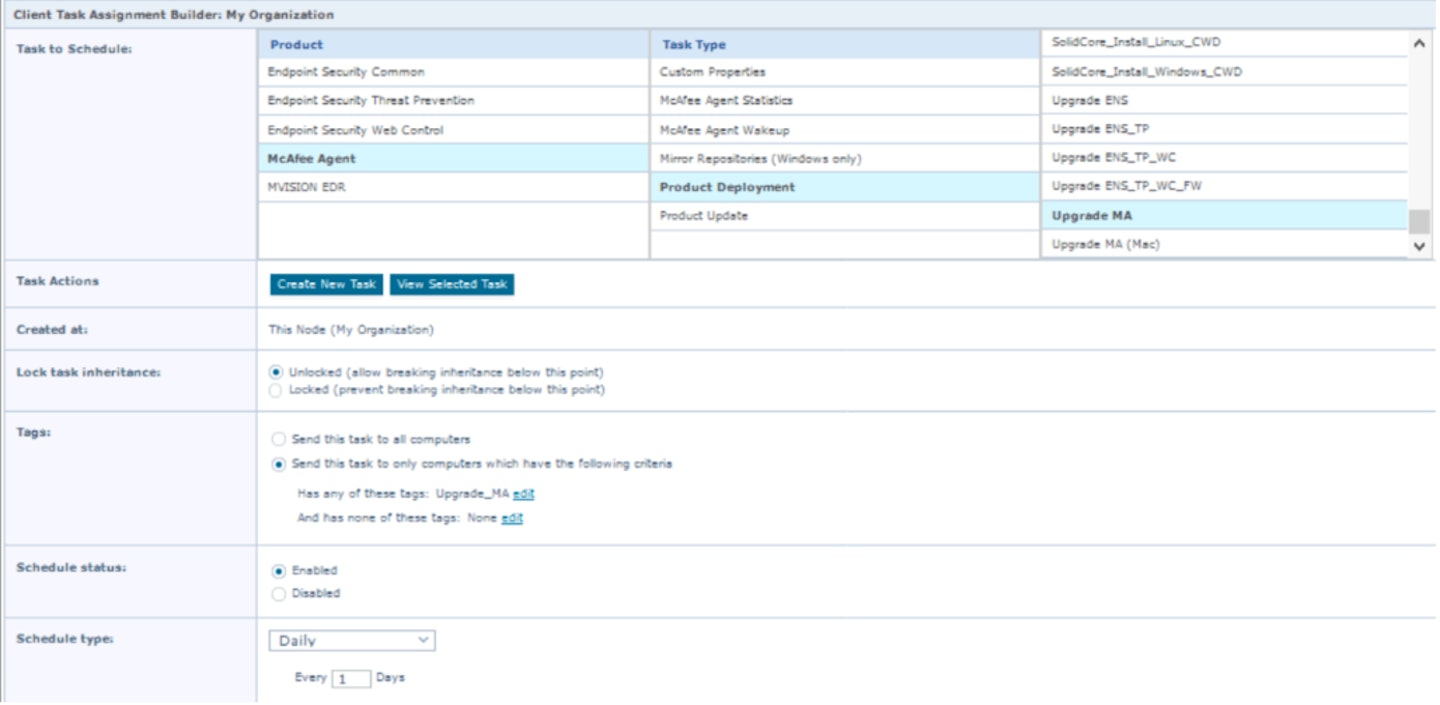Select Unlocked task inheritance option
Image resolution: width=1440 pixels, height=705 pixels.
[276, 372]
